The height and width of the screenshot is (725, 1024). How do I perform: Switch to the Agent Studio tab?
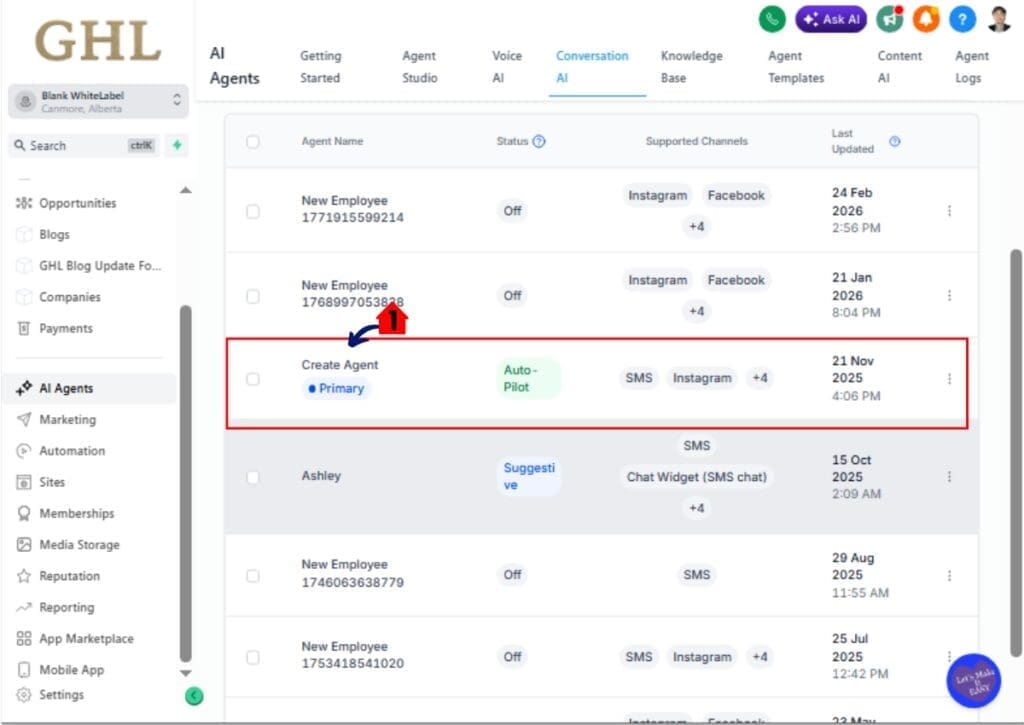[x=419, y=67]
